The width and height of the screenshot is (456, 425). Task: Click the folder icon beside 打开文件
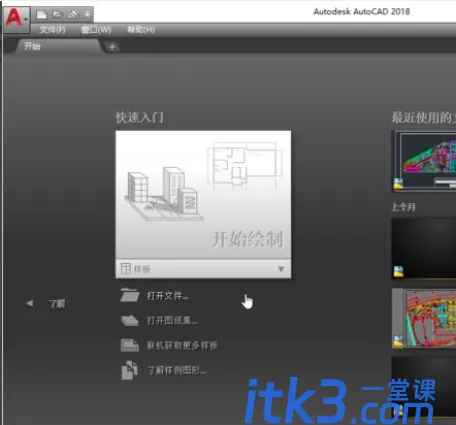pyautogui.click(x=130, y=295)
